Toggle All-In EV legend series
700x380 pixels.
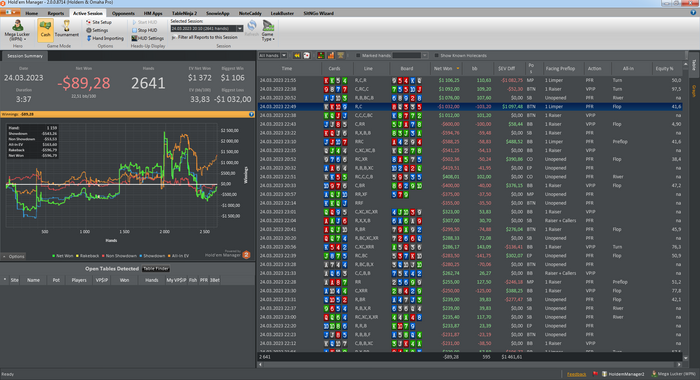tap(178, 256)
